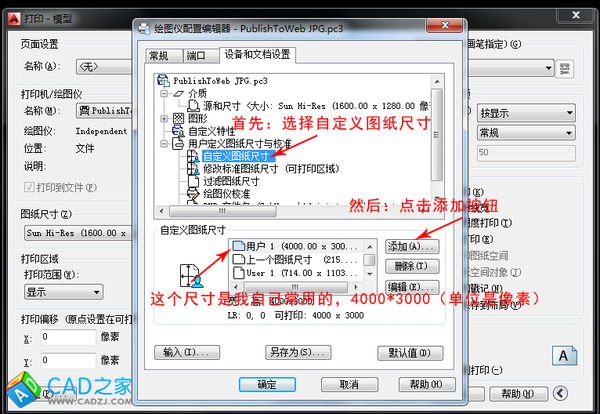Click the 输入(I)... button
Image resolution: width=600 pixels, height=414 pixels.
tap(187, 352)
